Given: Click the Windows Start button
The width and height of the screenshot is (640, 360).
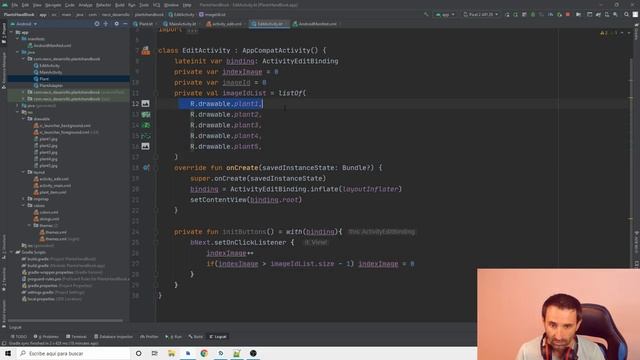Looking at the screenshot, I should (x=8, y=353).
